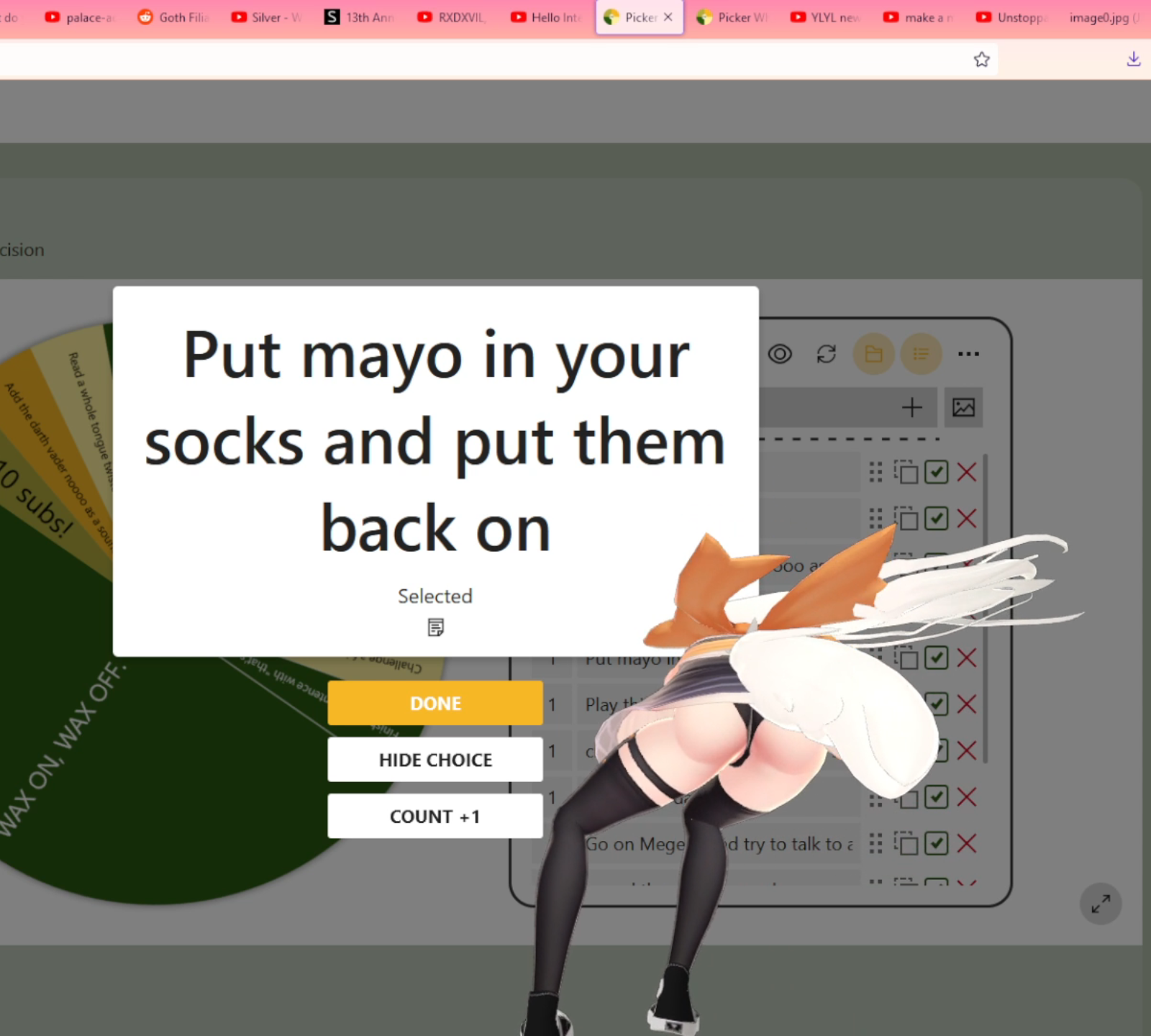The image size is (1151, 1036).
Task: Click the refresh arrows icon in inputs panel
Action: coord(827,354)
